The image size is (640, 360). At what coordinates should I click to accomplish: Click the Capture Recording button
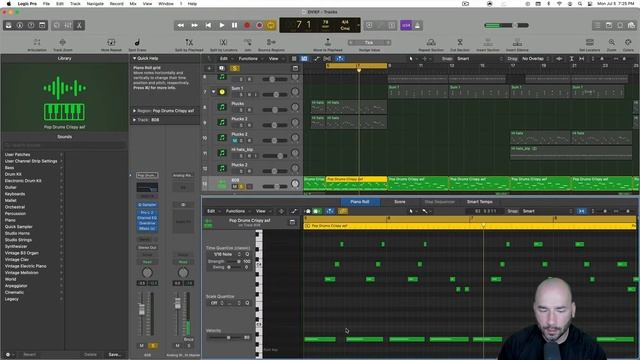click(259, 25)
